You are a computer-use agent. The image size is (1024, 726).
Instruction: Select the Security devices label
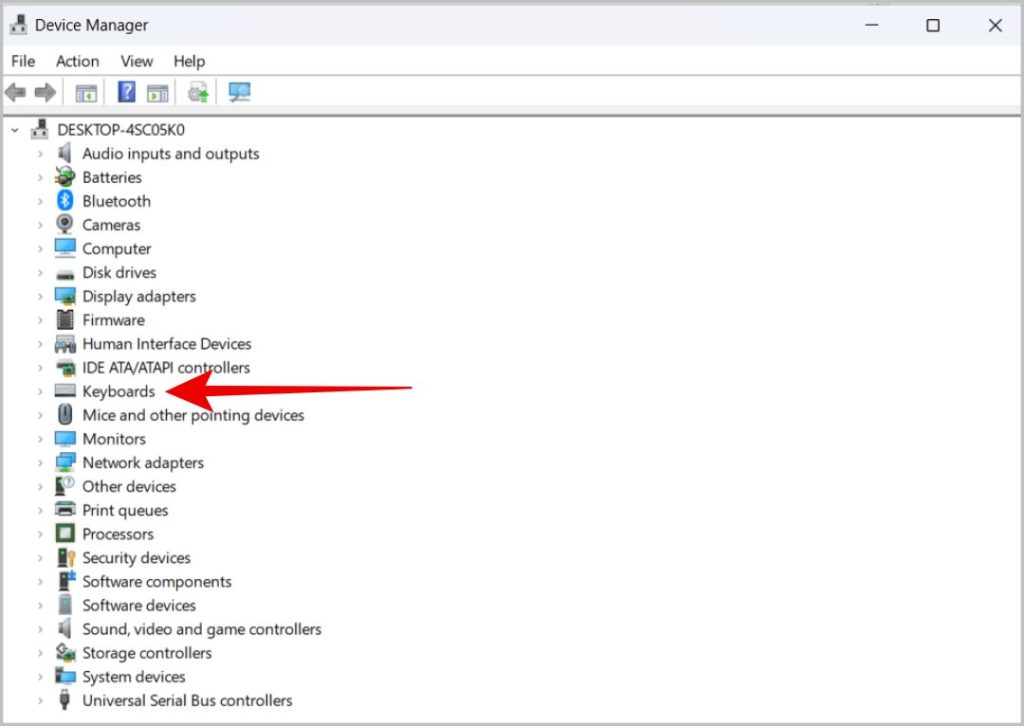click(136, 558)
